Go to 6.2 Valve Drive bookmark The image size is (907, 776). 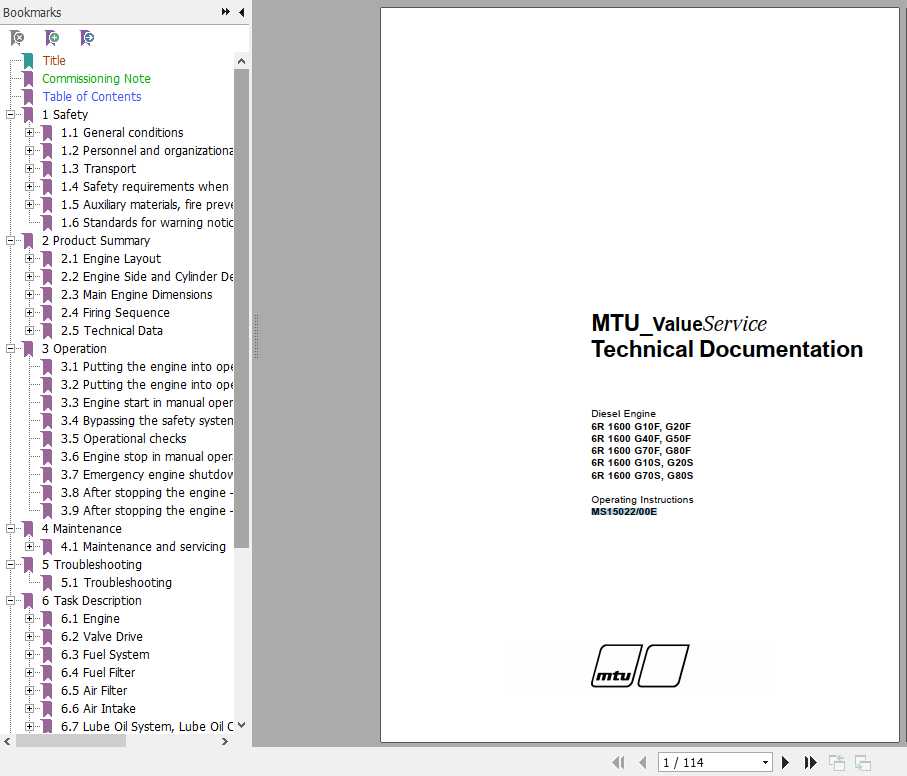point(102,637)
